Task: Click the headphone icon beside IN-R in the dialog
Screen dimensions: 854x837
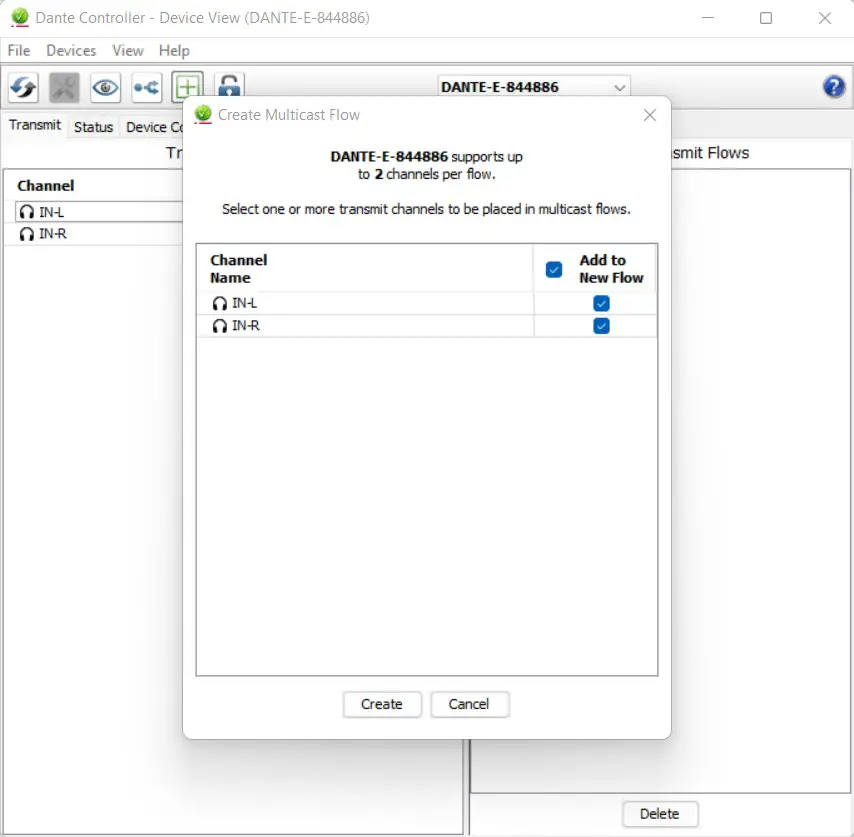Action: coord(219,325)
